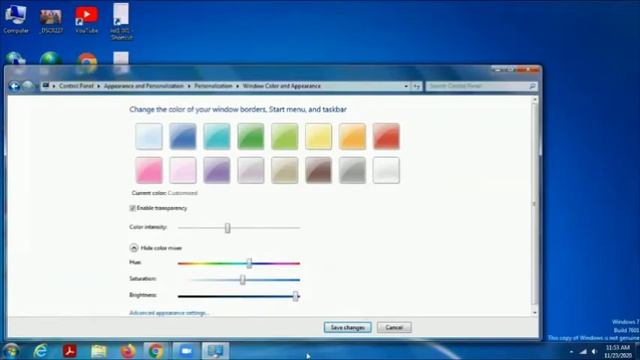This screenshot has height=360, width=640.
Task: Open File Explorer from taskbar
Action: (98, 351)
